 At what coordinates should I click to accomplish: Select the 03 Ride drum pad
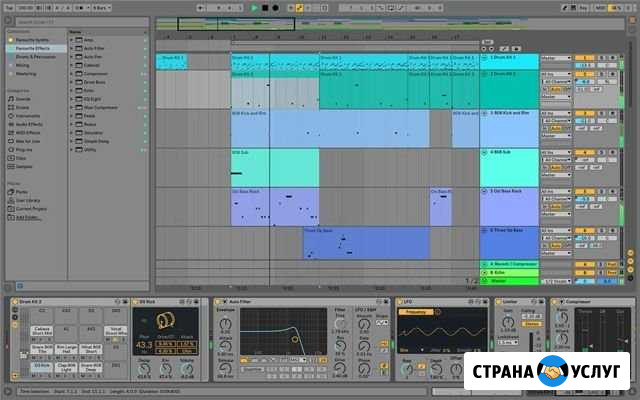pyautogui.click(x=42, y=366)
